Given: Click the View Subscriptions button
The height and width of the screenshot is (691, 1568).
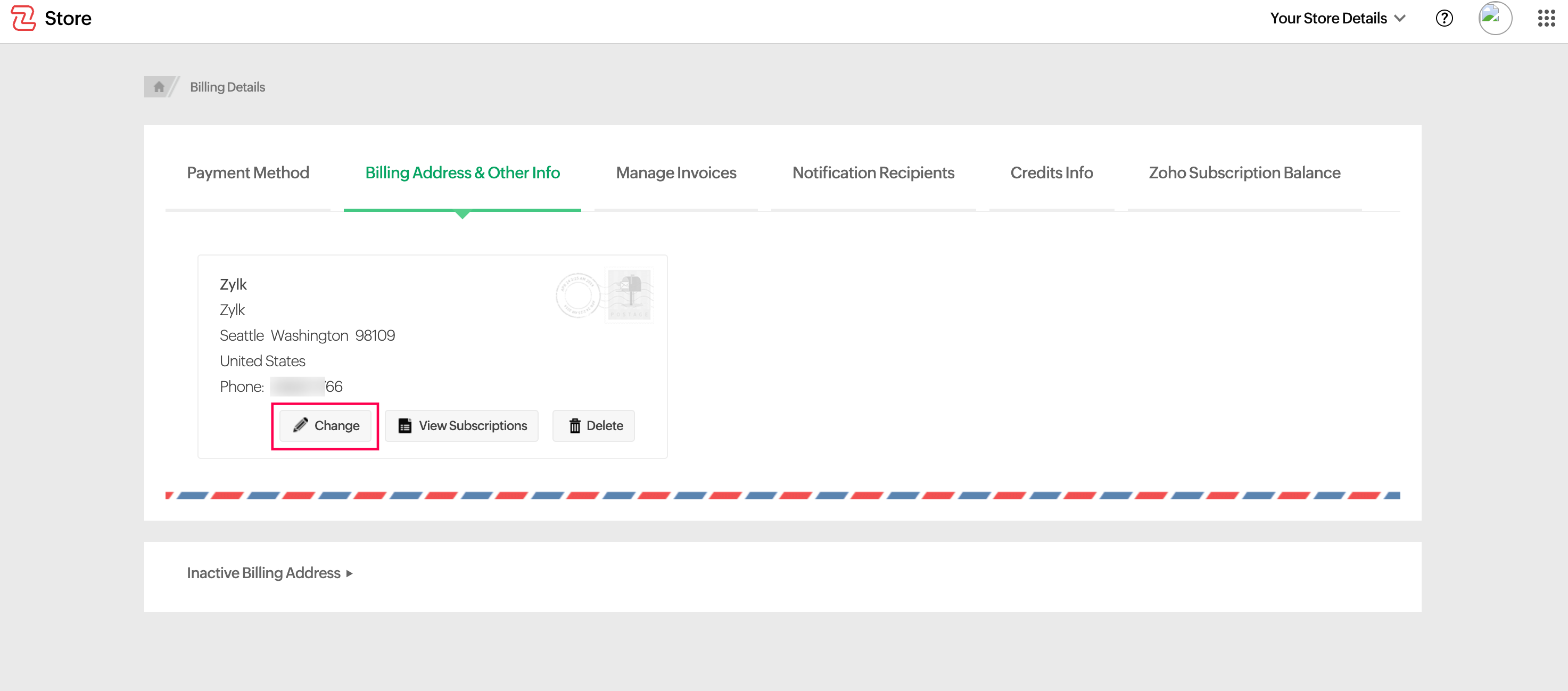Looking at the screenshot, I should click(461, 425).
